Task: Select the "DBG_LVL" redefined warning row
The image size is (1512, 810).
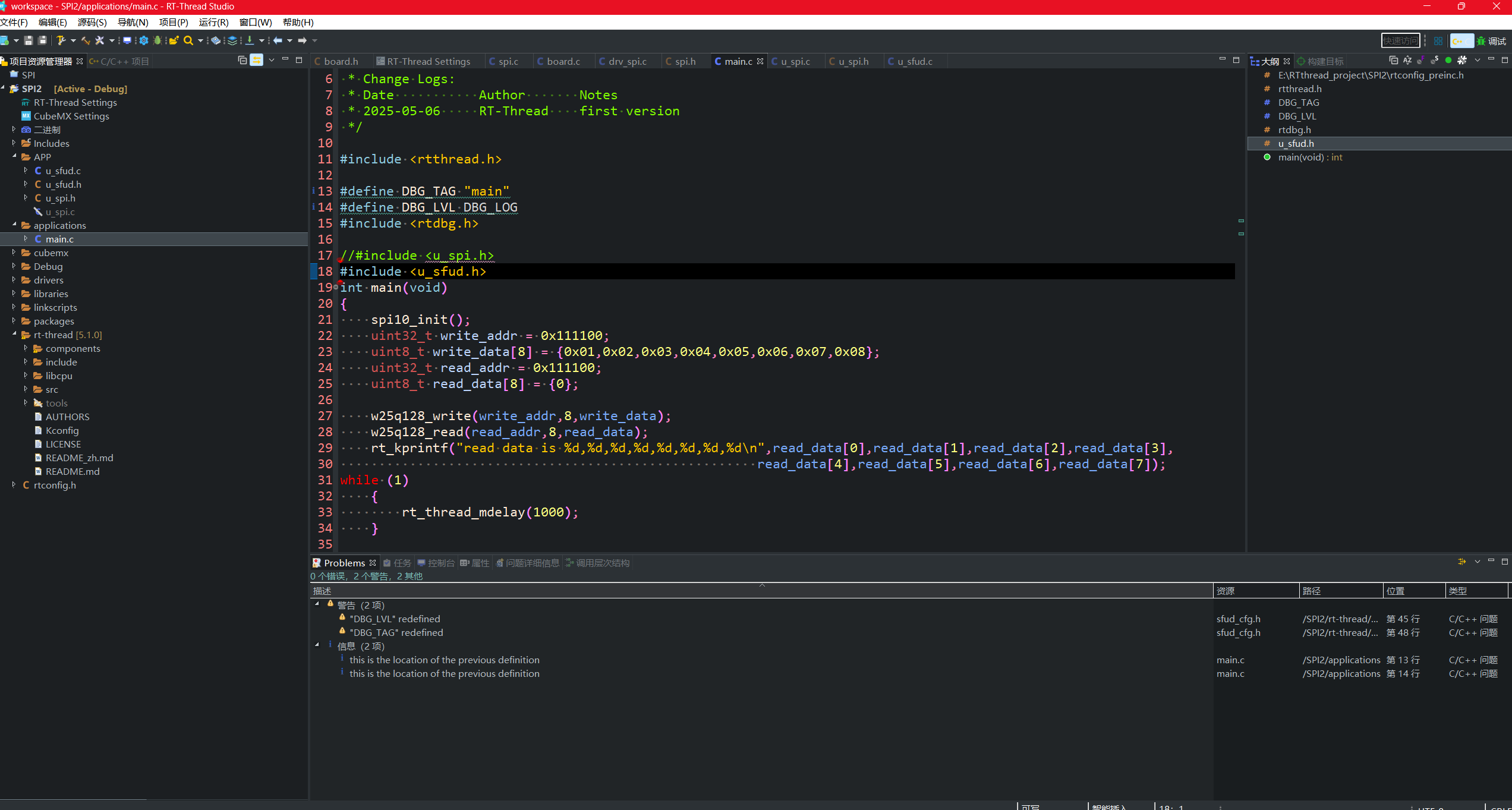Action: click(395, 619)
